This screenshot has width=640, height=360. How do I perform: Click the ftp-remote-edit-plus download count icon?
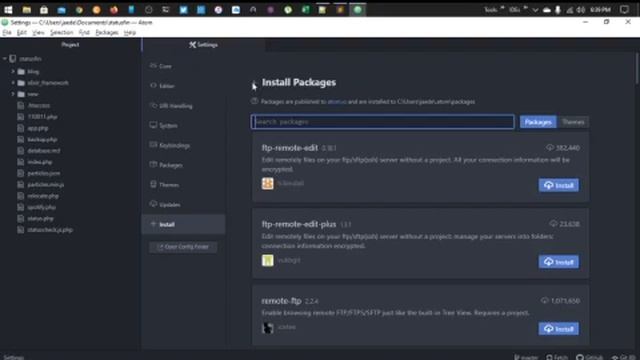(553, 224)
